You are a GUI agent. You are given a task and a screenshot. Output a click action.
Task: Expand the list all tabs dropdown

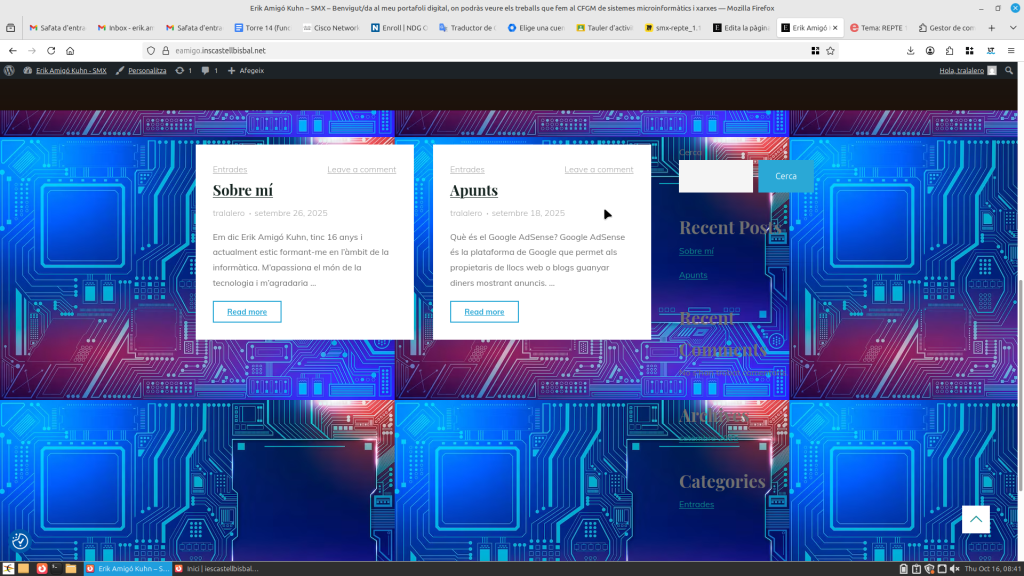click(x=1011, y=28)
